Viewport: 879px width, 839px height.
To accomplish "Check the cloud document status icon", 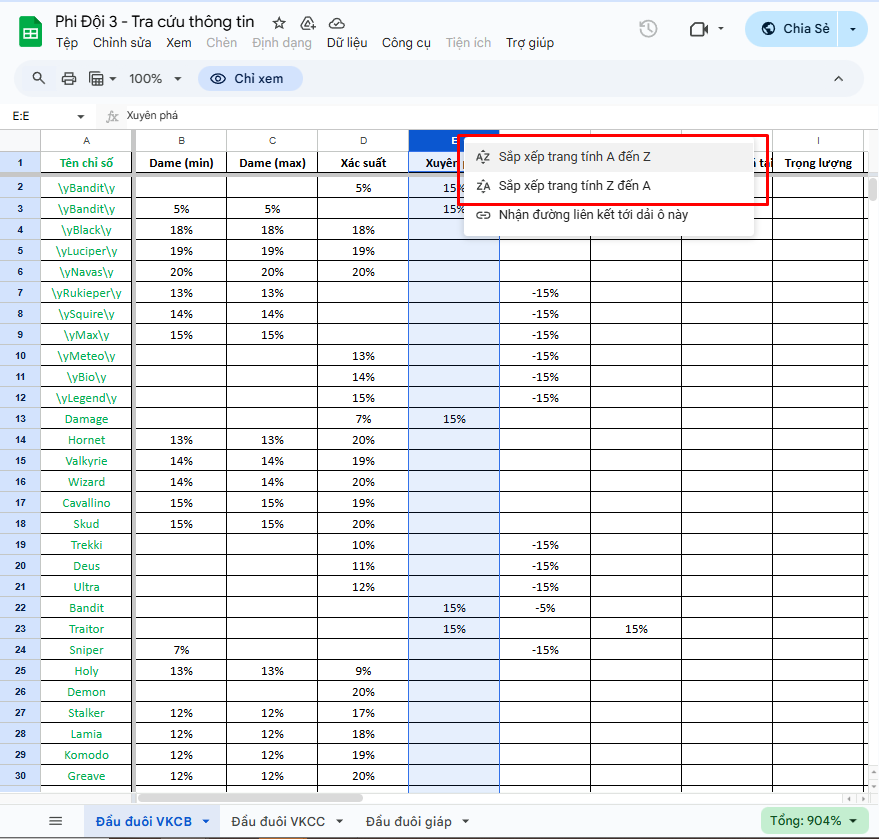I will [x=337, y=23].
